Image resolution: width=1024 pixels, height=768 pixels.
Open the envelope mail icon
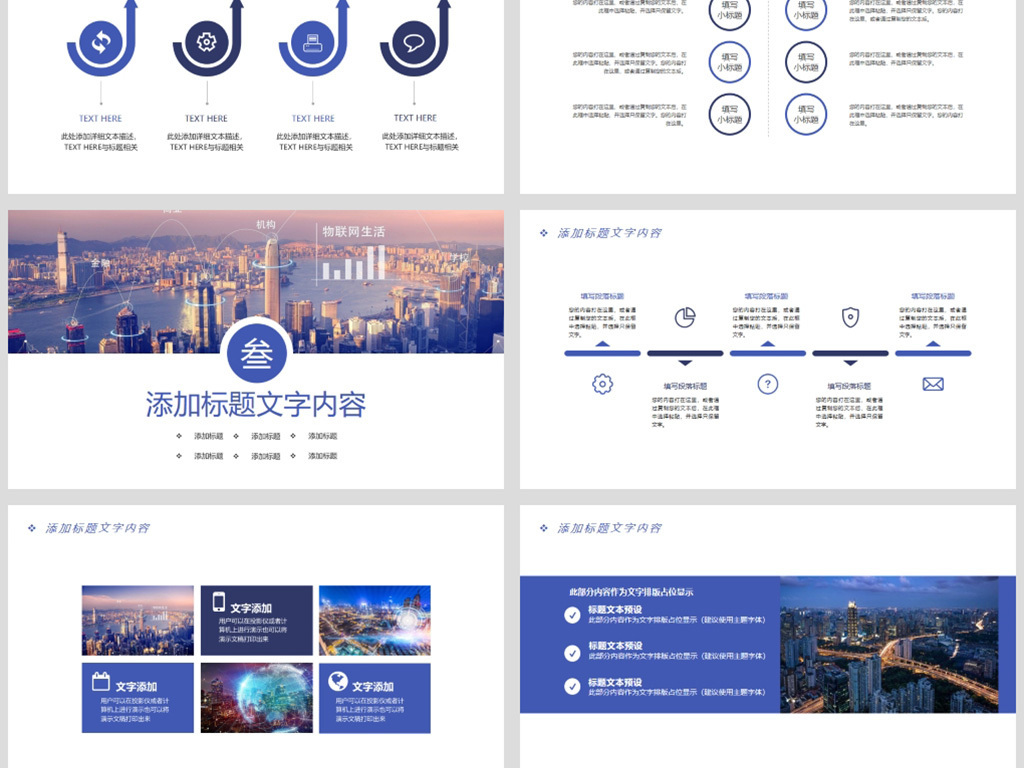[x=933, y=384]
